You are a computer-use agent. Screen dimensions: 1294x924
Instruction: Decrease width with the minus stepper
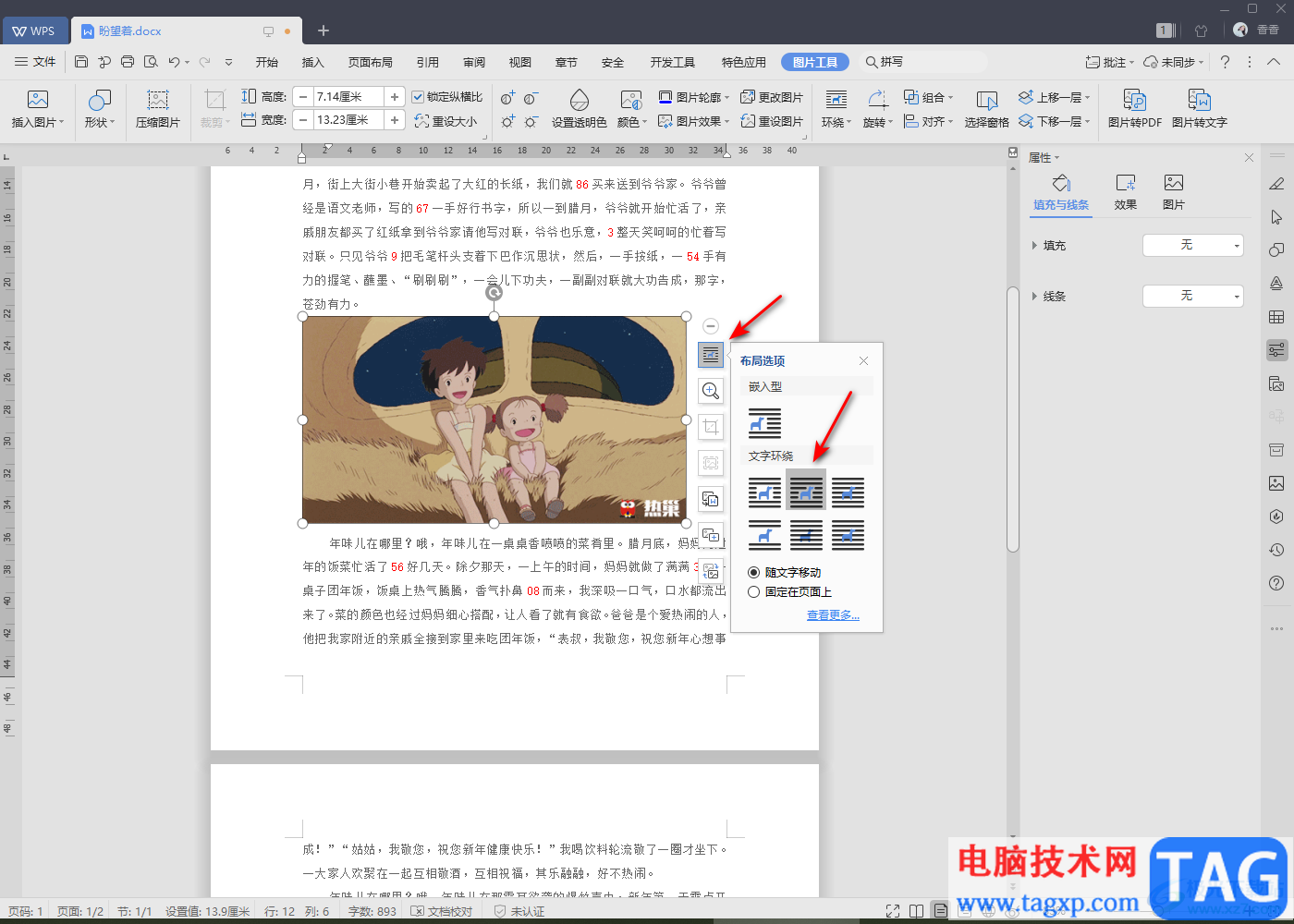coord(303,120)
